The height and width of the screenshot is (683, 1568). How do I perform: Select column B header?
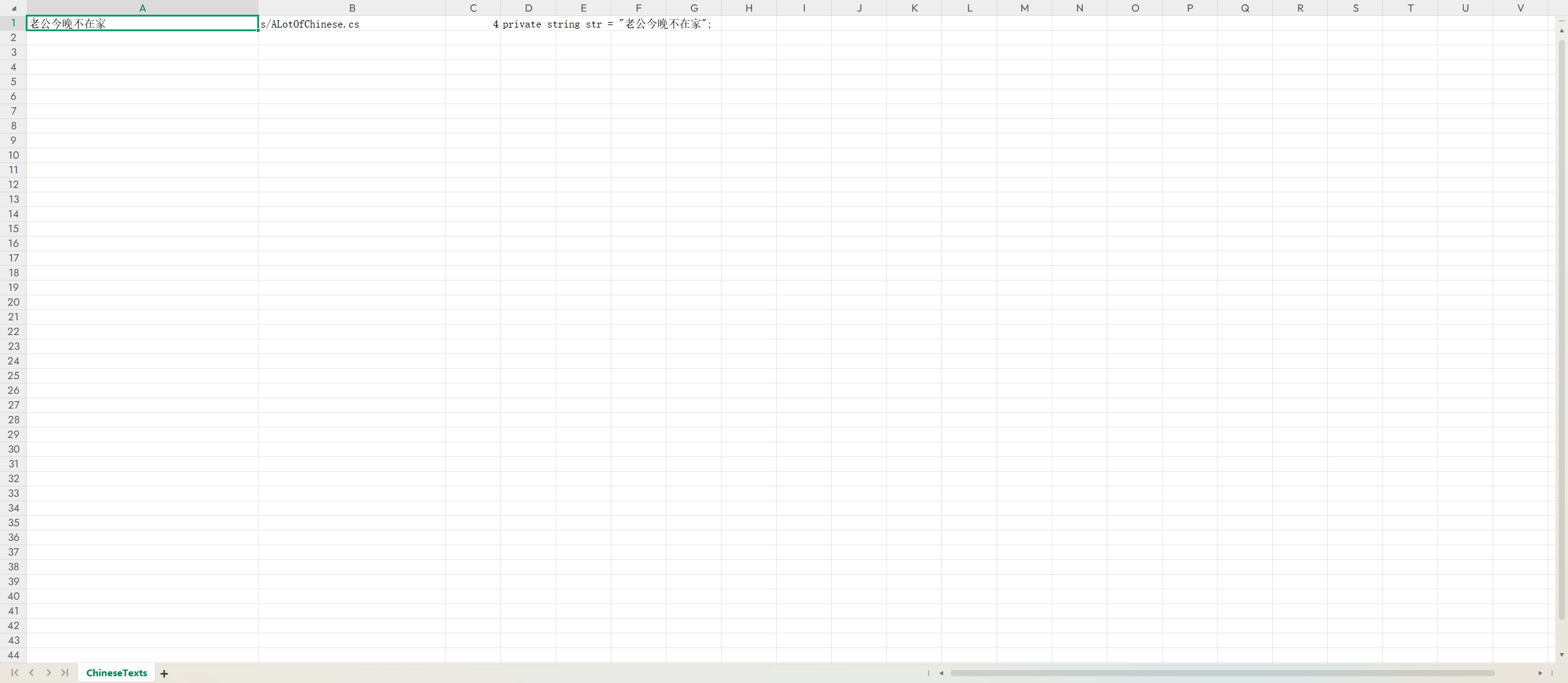click(x=352, y=8)
